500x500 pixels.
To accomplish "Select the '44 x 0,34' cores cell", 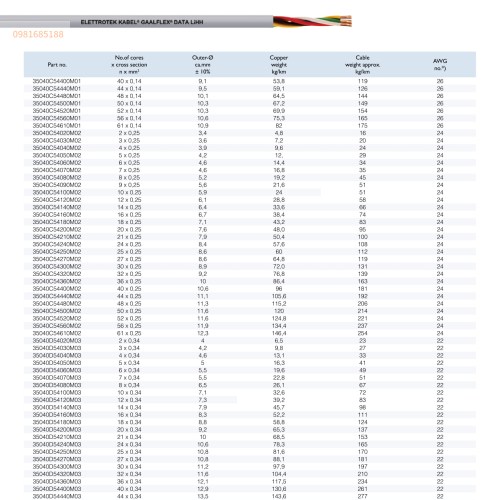I will pyautogui.click(x=129, y=496).
